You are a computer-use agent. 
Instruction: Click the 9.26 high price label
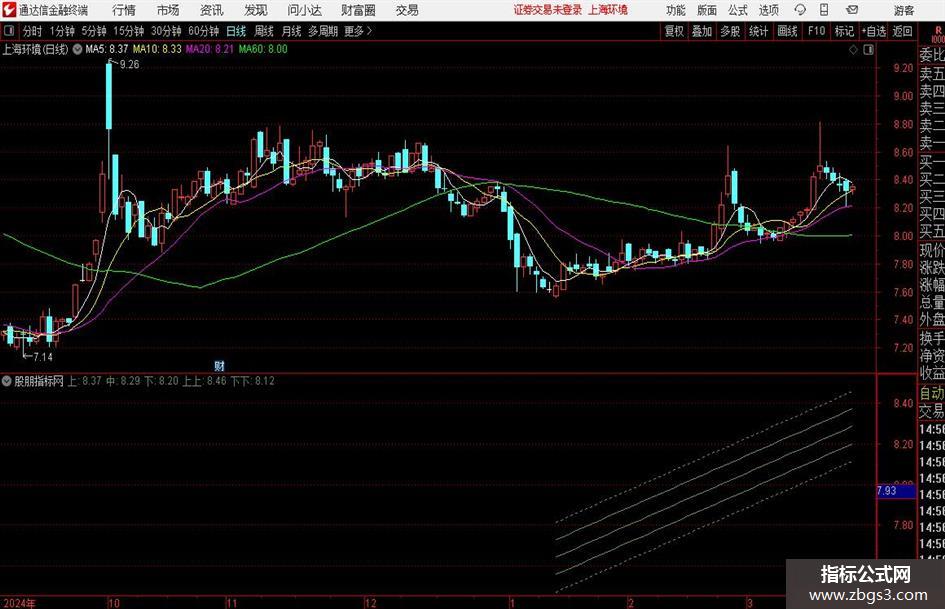[130, 65]
